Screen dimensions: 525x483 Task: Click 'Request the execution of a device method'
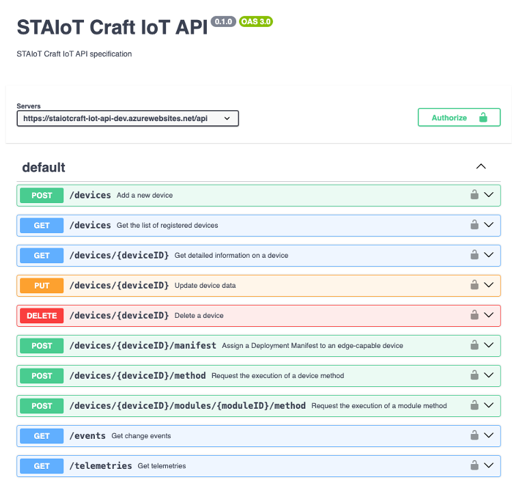tap(278, 376)
